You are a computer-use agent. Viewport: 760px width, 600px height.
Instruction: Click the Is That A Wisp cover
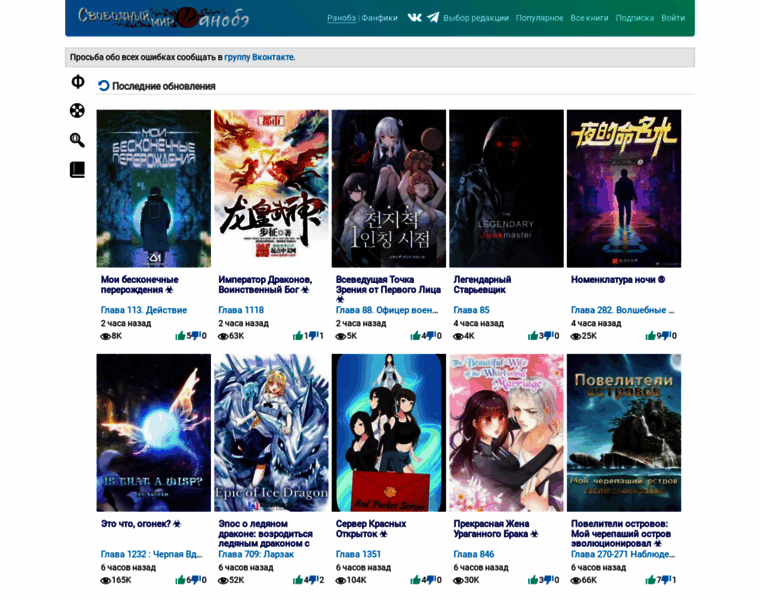coord(154,433)
